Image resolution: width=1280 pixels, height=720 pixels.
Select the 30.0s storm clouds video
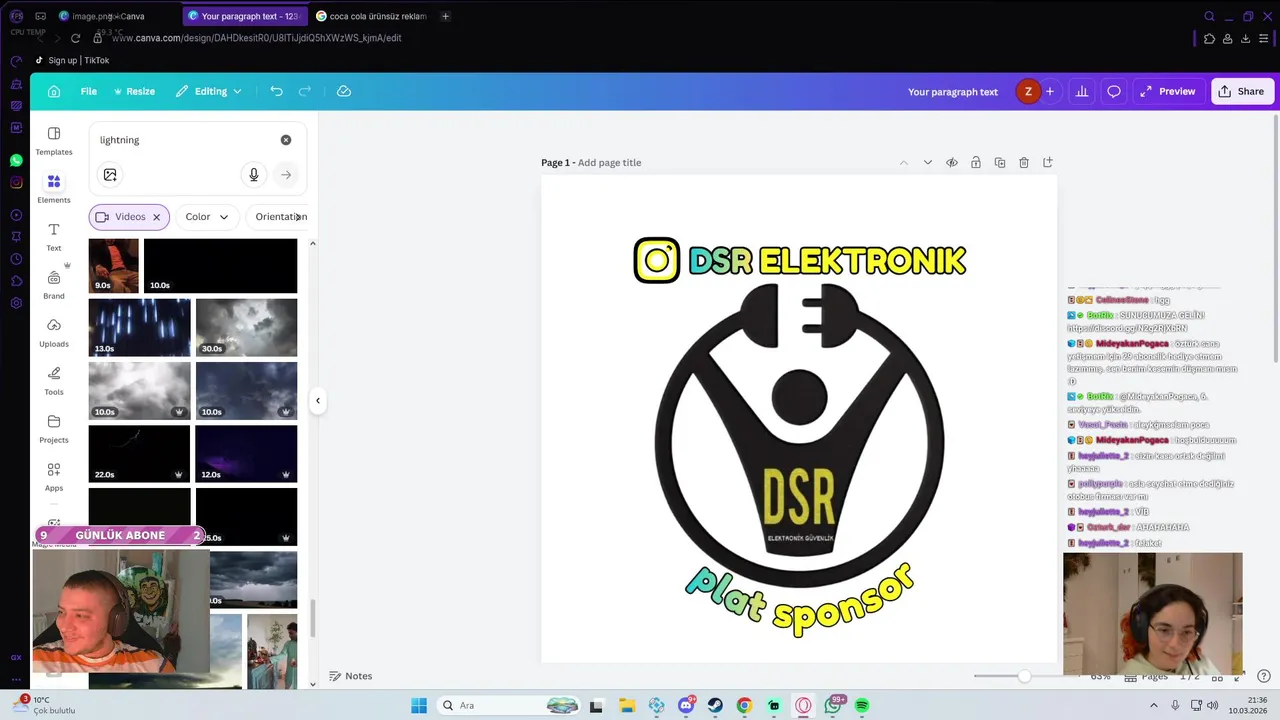[246, 327]
